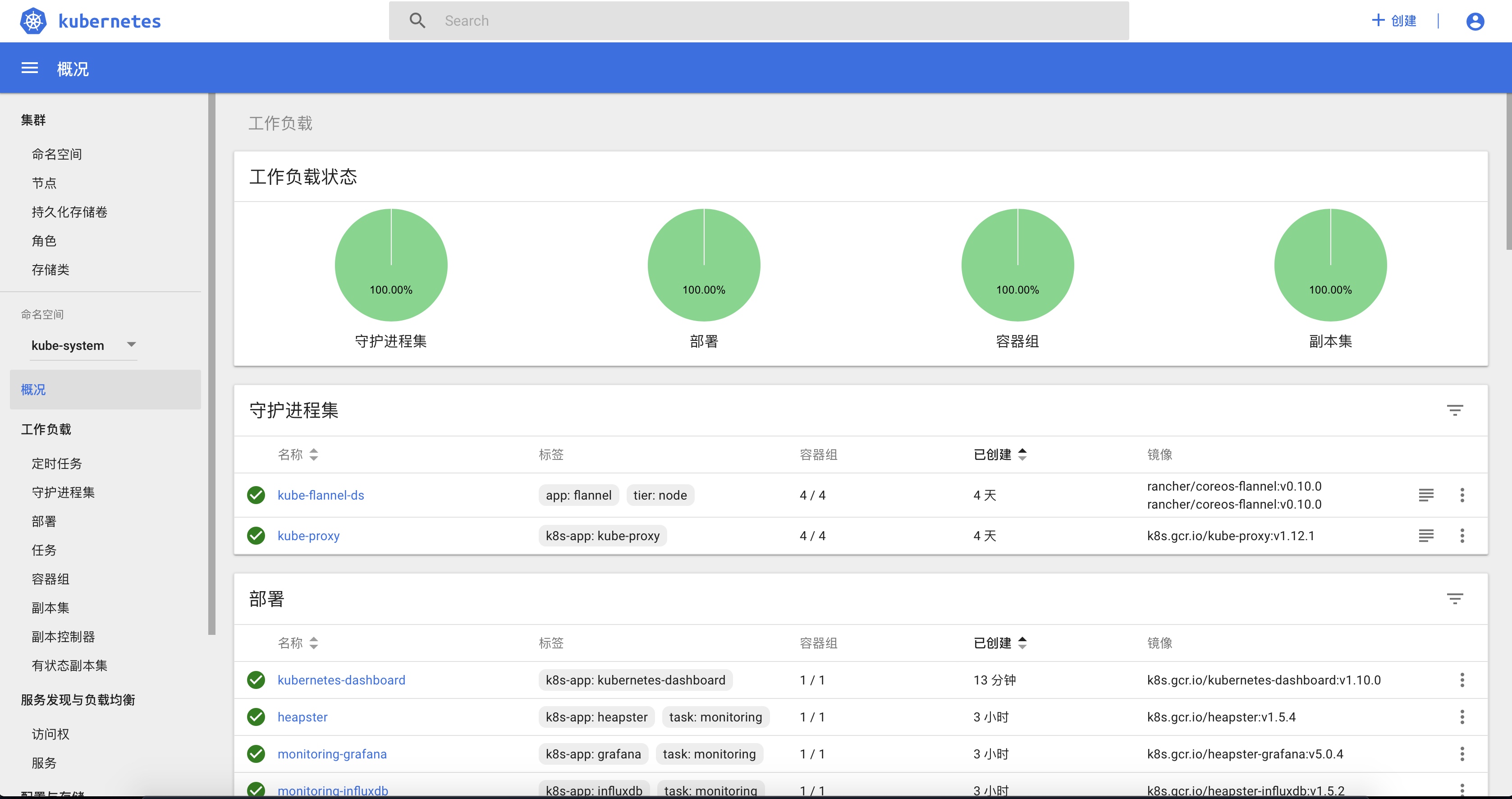Open the kube-system namespace dropdown

84,345
